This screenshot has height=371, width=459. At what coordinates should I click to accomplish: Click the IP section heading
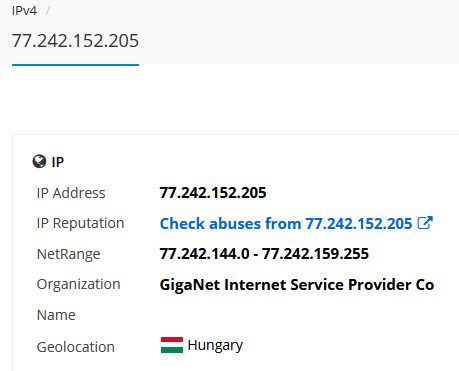click(x=58, y=162)
